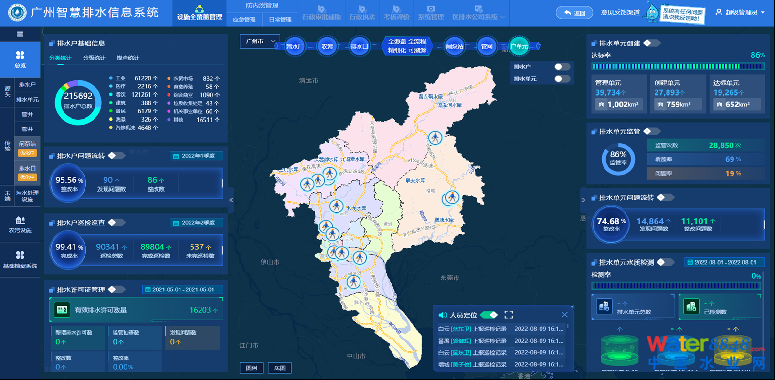This screenshot has height=380, width=775.
Task: Click the 返回 back button in header
Action: pyautogui.click(x=574, y=12)
